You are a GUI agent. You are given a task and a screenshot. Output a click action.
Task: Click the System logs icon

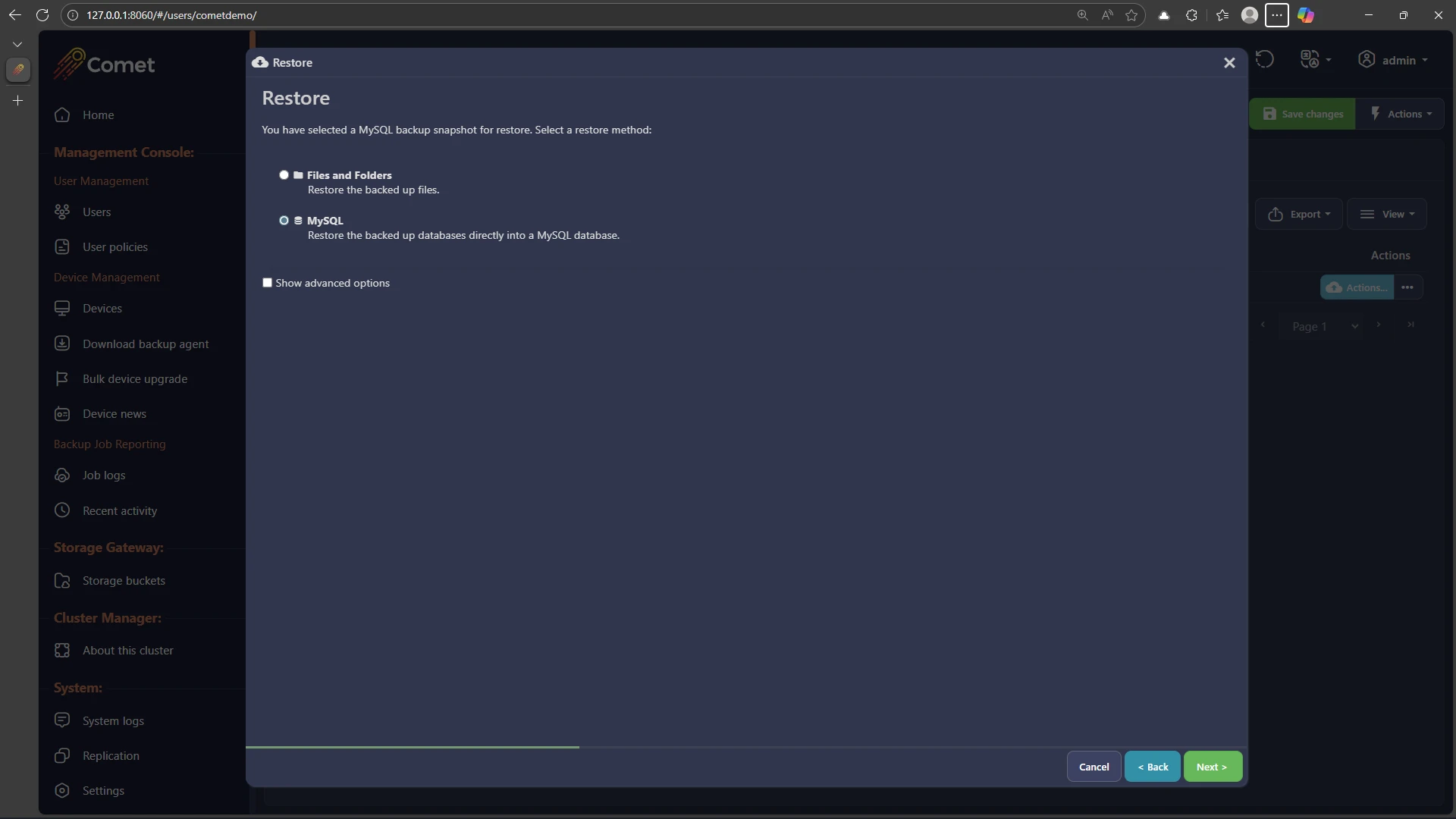[x=62, y=720]
